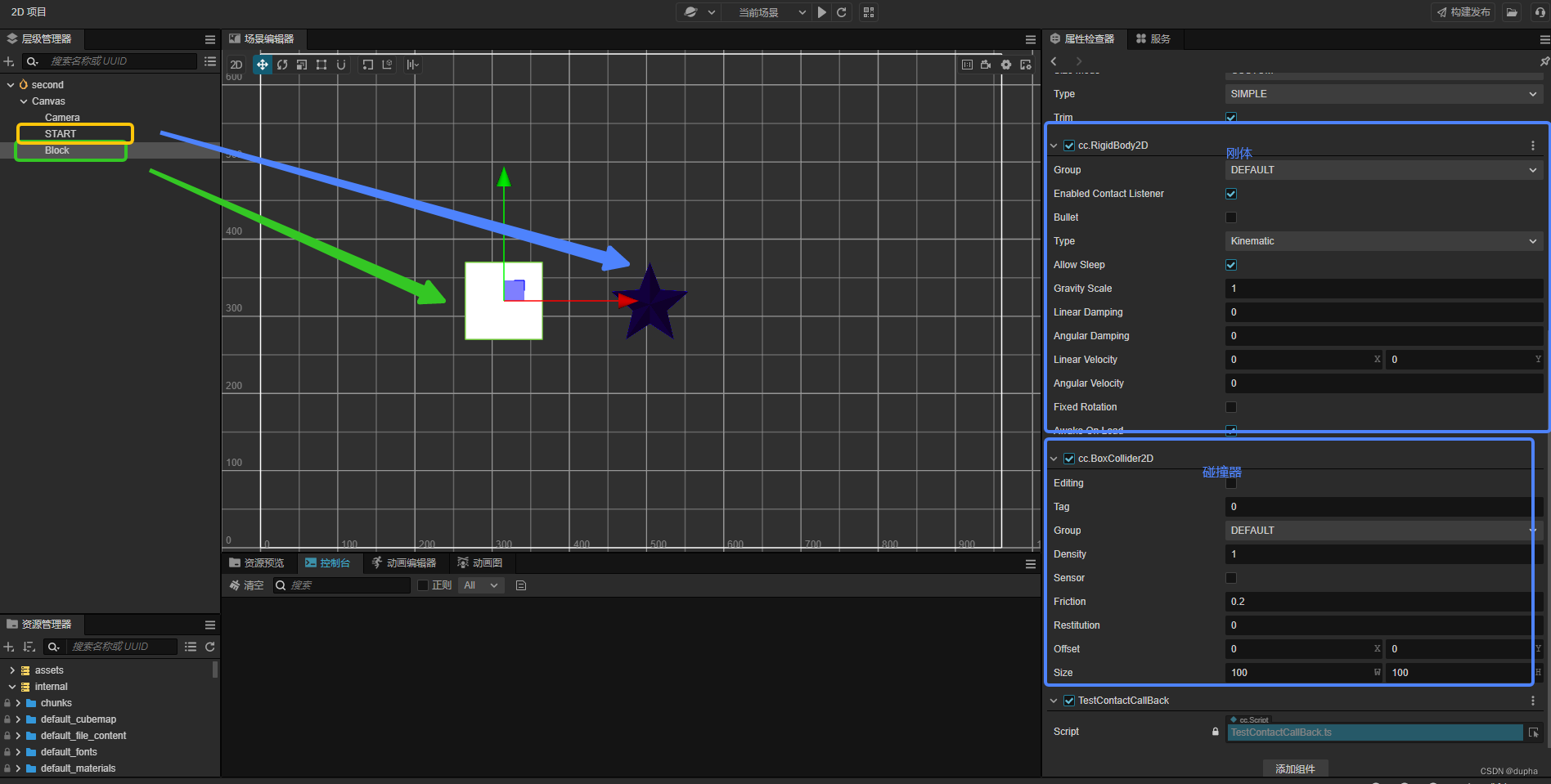Image resolution: width=1551 pixels, height=784 pixels.
Task: Toggle the 正则 regex checkbox in console
Action: point(423,585)
